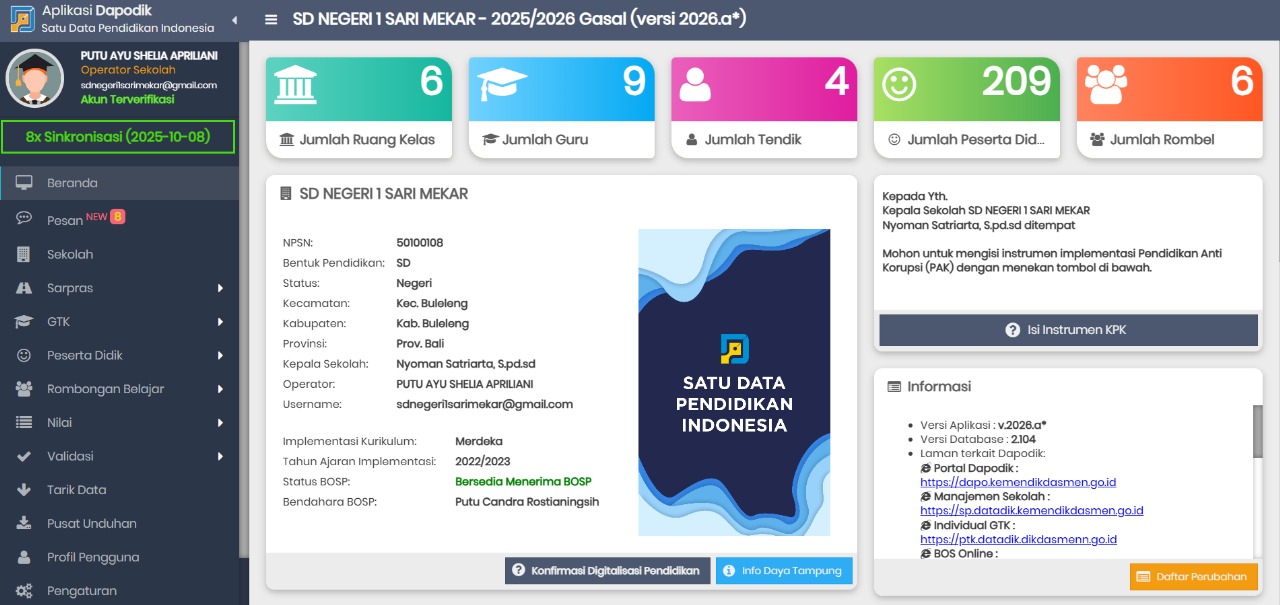Click the hamburger menu icon in header
Image resolution: width=1280 pixels, height=605 pixels.
271,20
